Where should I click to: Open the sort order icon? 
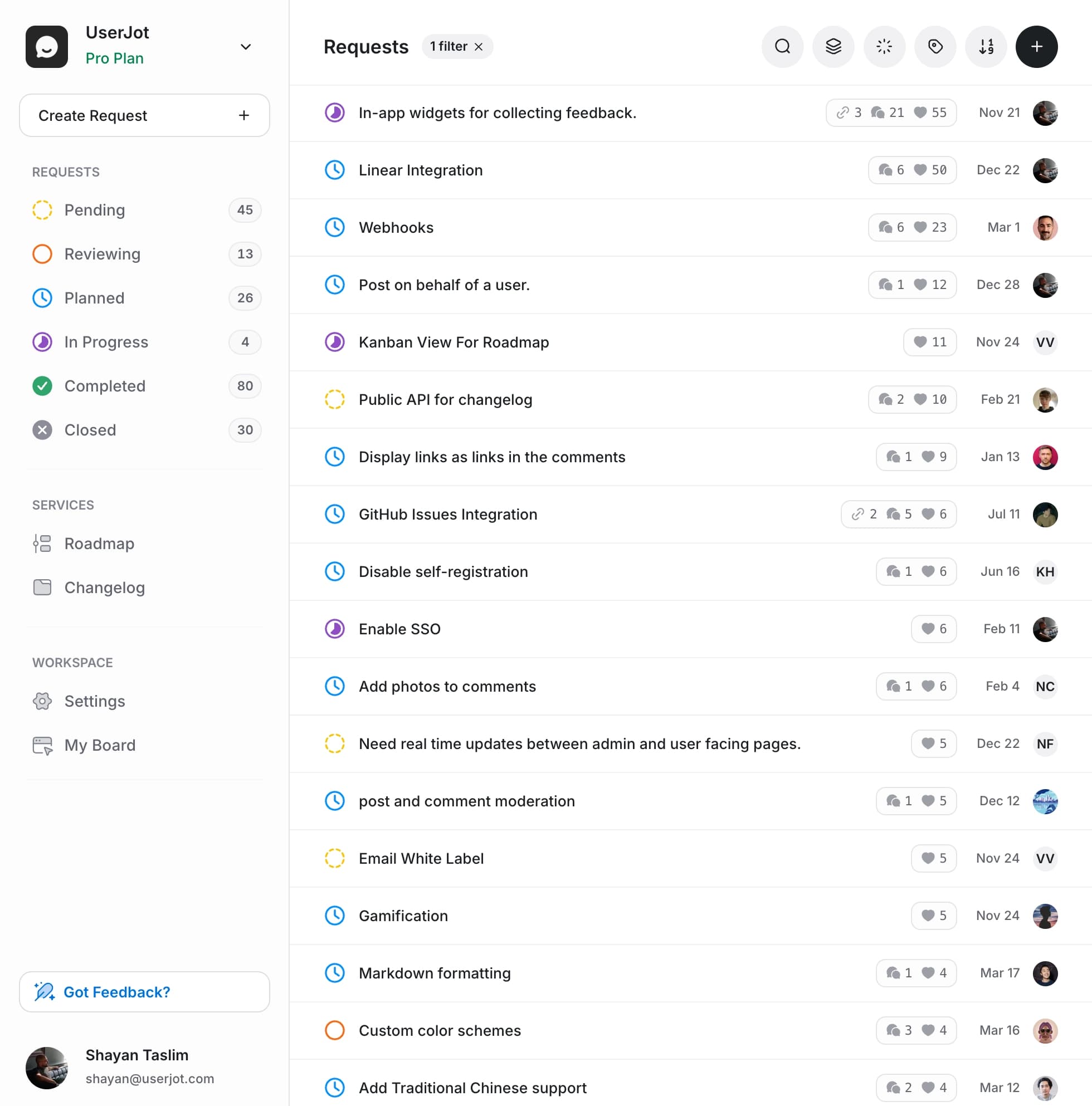(x=986, y=46)
